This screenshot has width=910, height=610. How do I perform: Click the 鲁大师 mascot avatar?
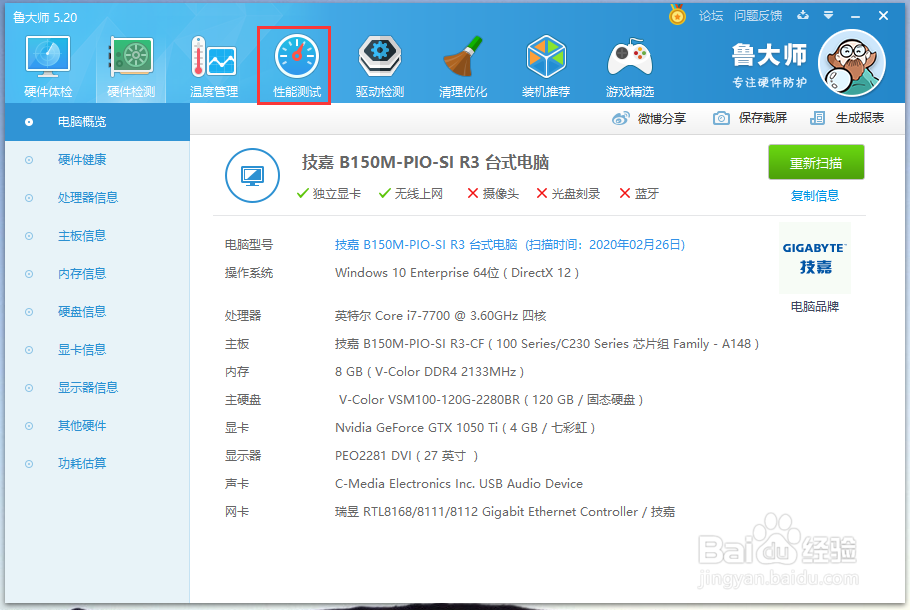[851, 63]
